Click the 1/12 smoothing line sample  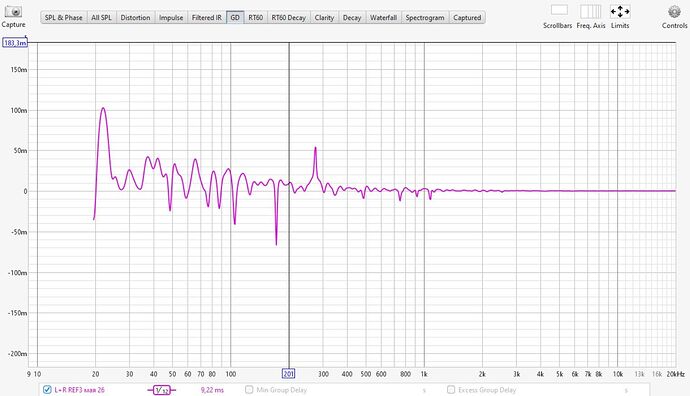[x=161, y=390]
